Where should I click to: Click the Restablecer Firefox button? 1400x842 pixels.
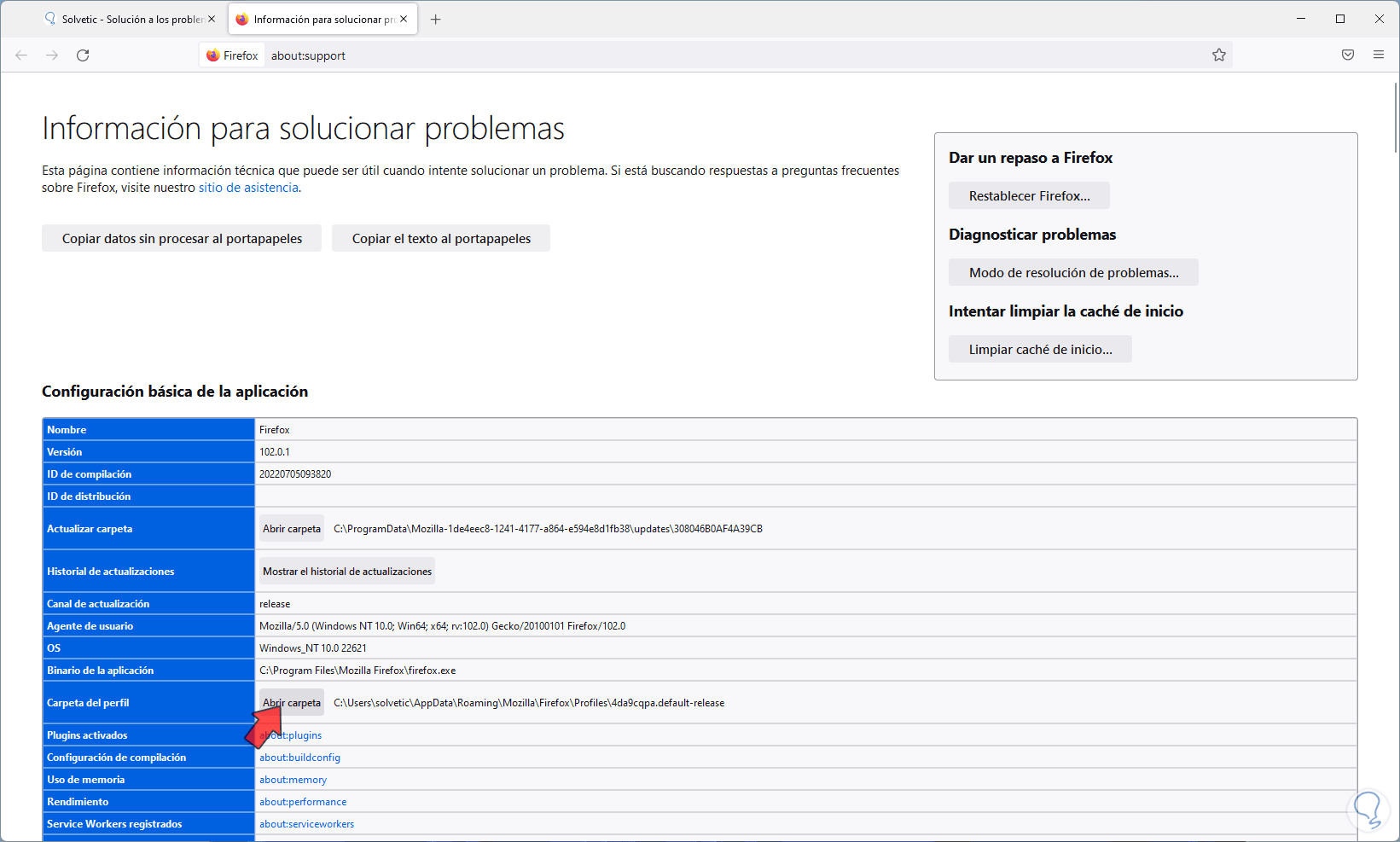1029,196
